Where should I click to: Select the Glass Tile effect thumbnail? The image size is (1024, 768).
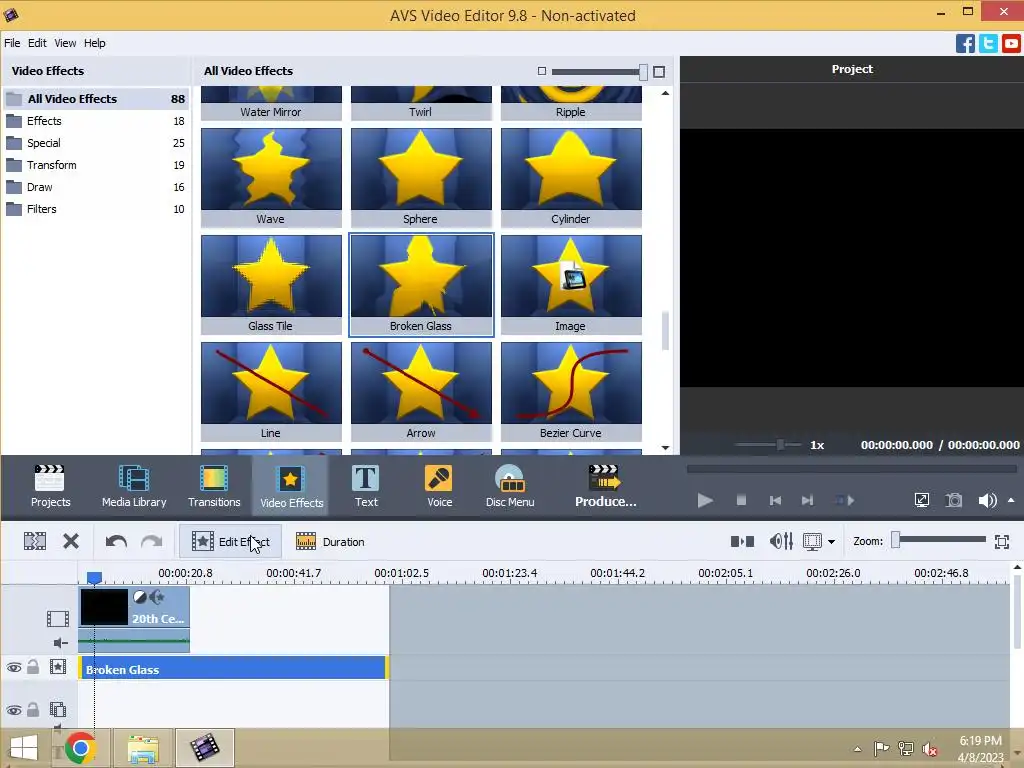click(x=271, y=284)
